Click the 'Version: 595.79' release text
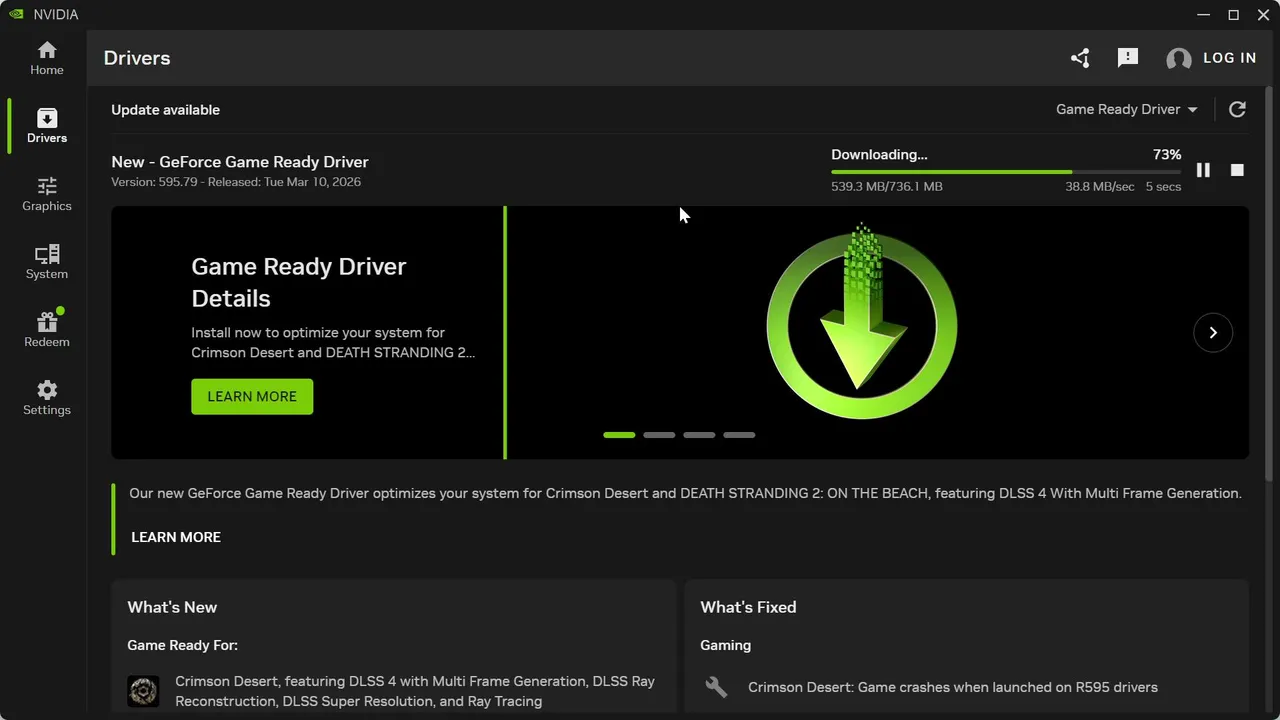Screen dimensions: 1280x720 click(x=236, y=182)
